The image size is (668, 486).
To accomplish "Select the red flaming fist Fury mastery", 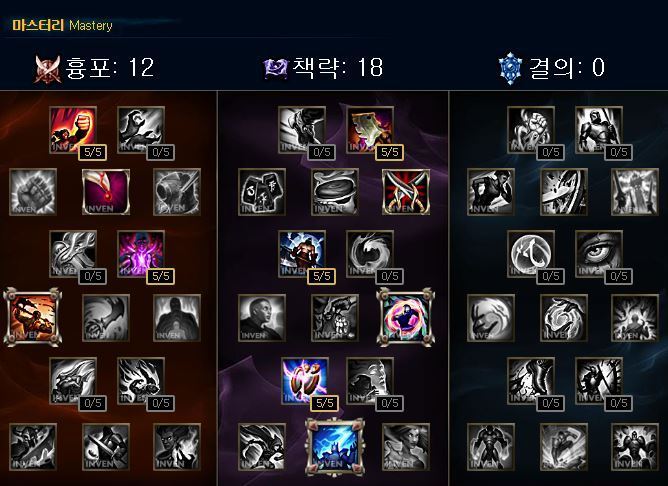I will [73, 129].
